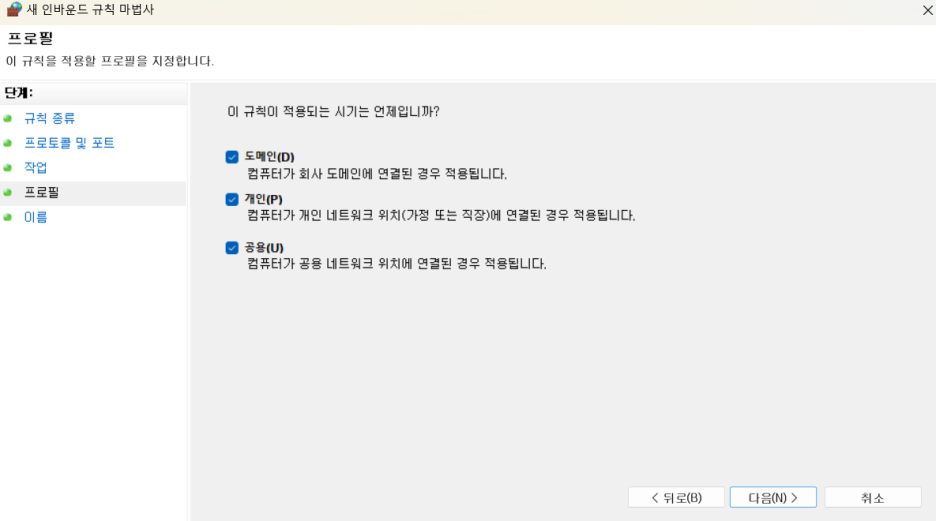Image resolution: width=936 pixels, height=521 pixels.
Task: Open the 프로토콜 및 포트 step link
Action: 69,143
